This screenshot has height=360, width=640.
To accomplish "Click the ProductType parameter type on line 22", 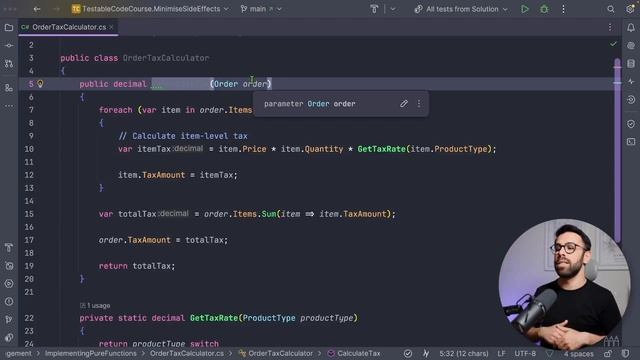I will coord(269,318).
